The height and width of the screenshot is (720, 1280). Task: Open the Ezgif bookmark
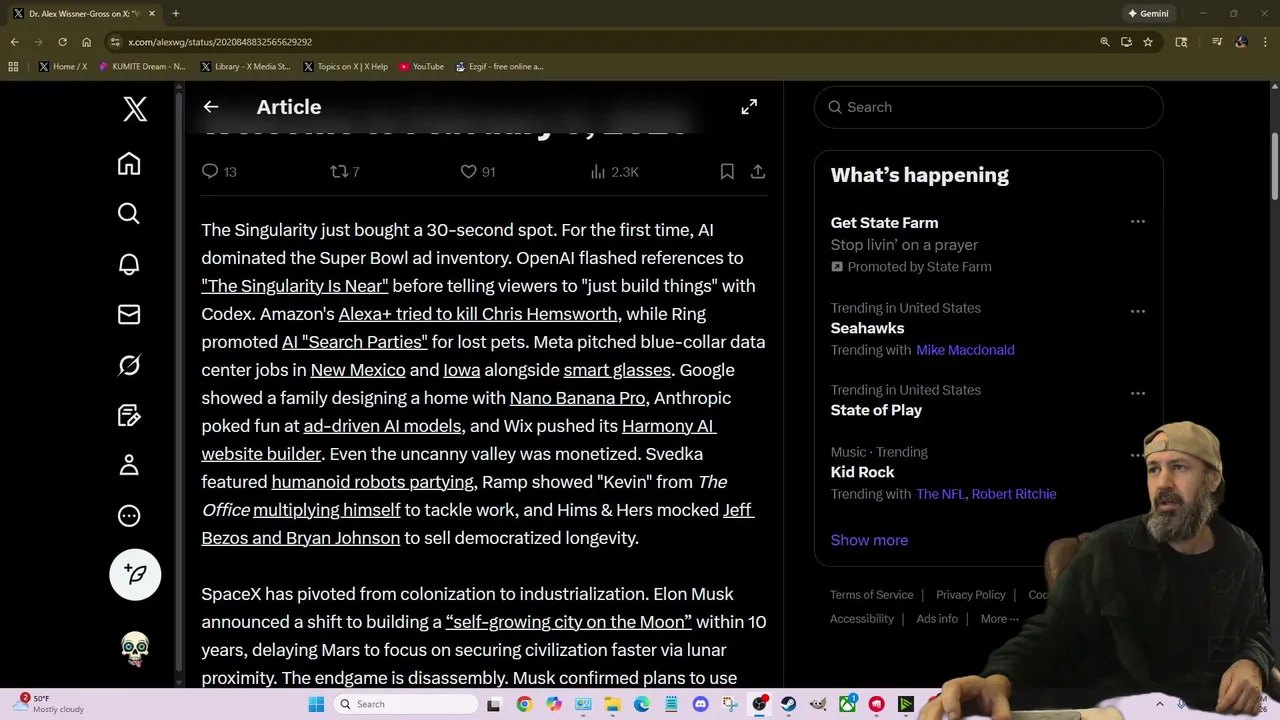coord(499,67)
